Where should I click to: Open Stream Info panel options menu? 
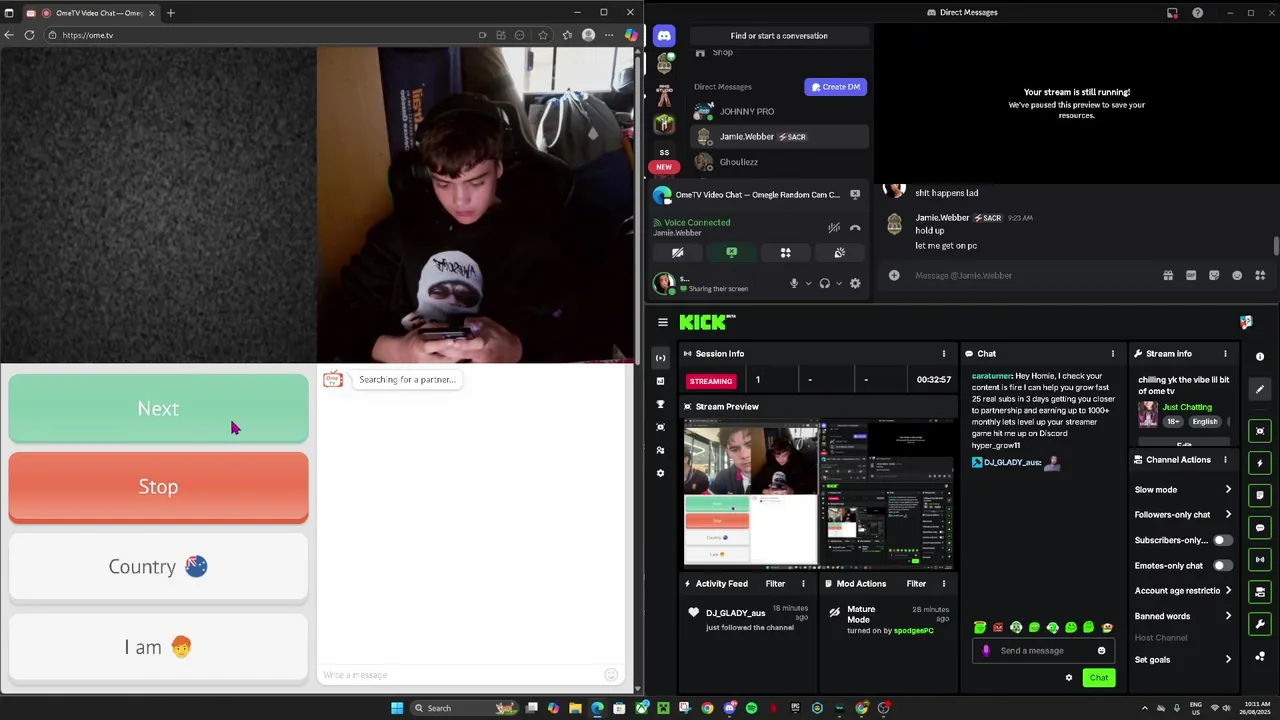click(1225, 354)
